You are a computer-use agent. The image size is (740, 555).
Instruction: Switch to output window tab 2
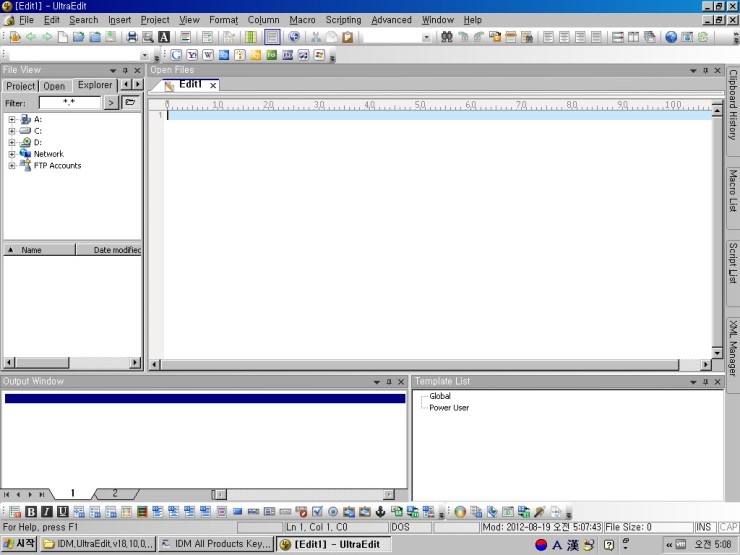click(115, 494)
